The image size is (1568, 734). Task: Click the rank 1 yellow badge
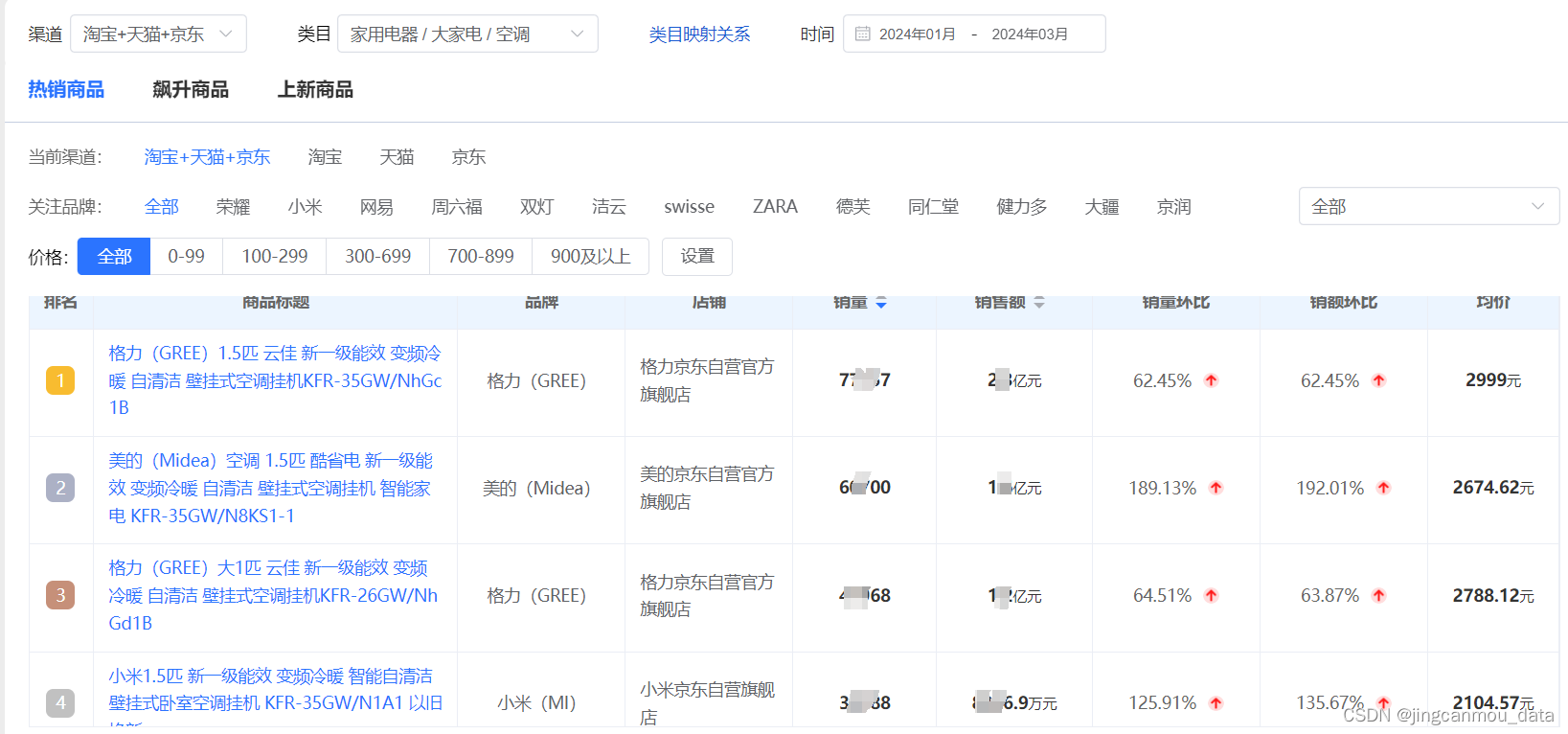click(60, 380)
